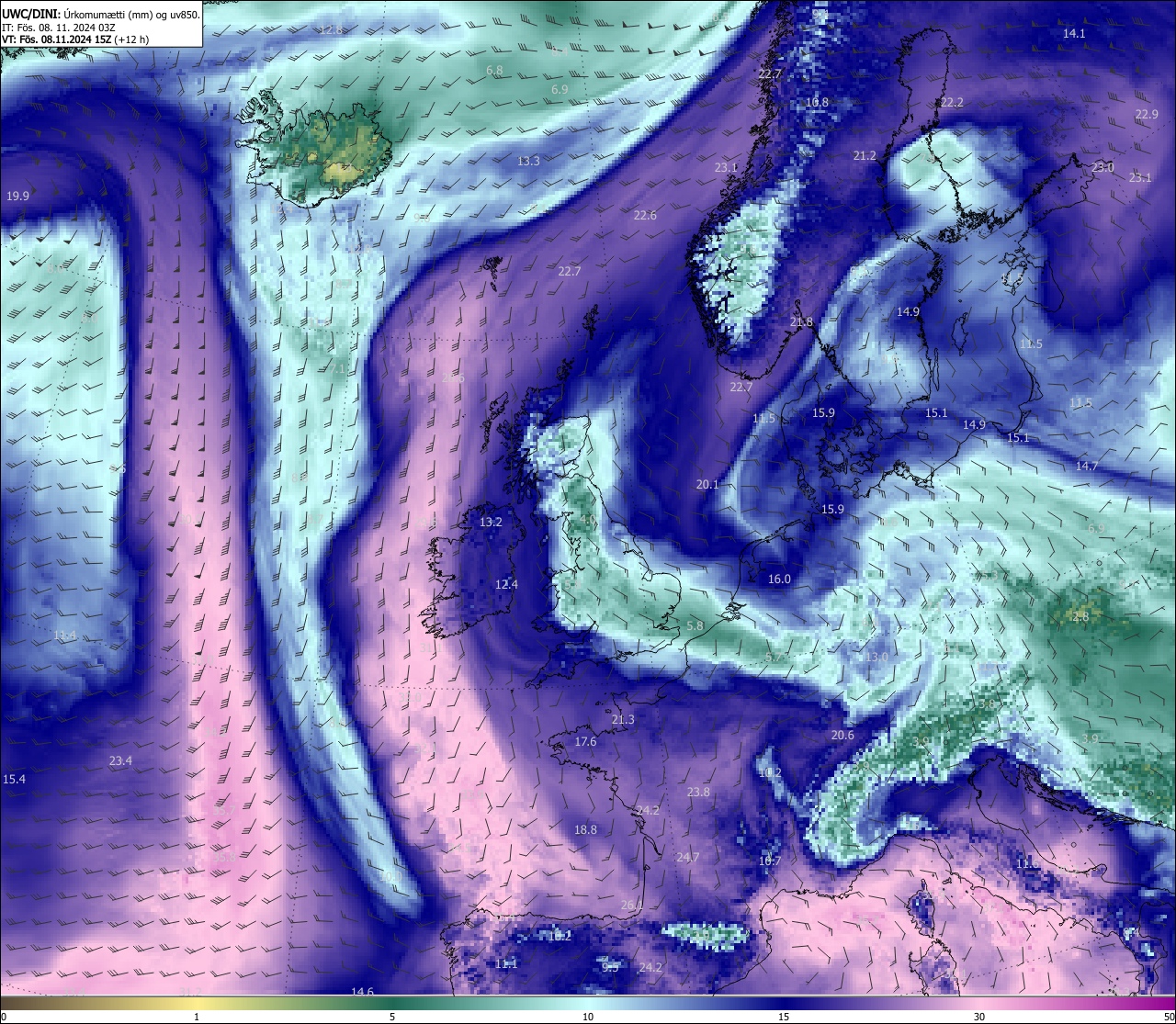Screen dimensions: 1176x1024
Task: Click the '18.8' value on the map
Action: click(585, 830)
